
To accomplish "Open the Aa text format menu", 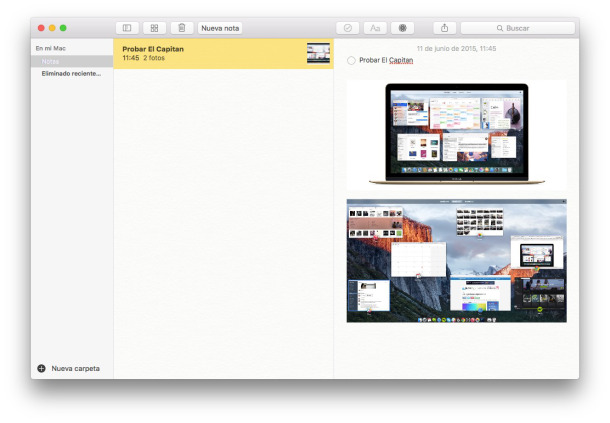I will 375,28.
